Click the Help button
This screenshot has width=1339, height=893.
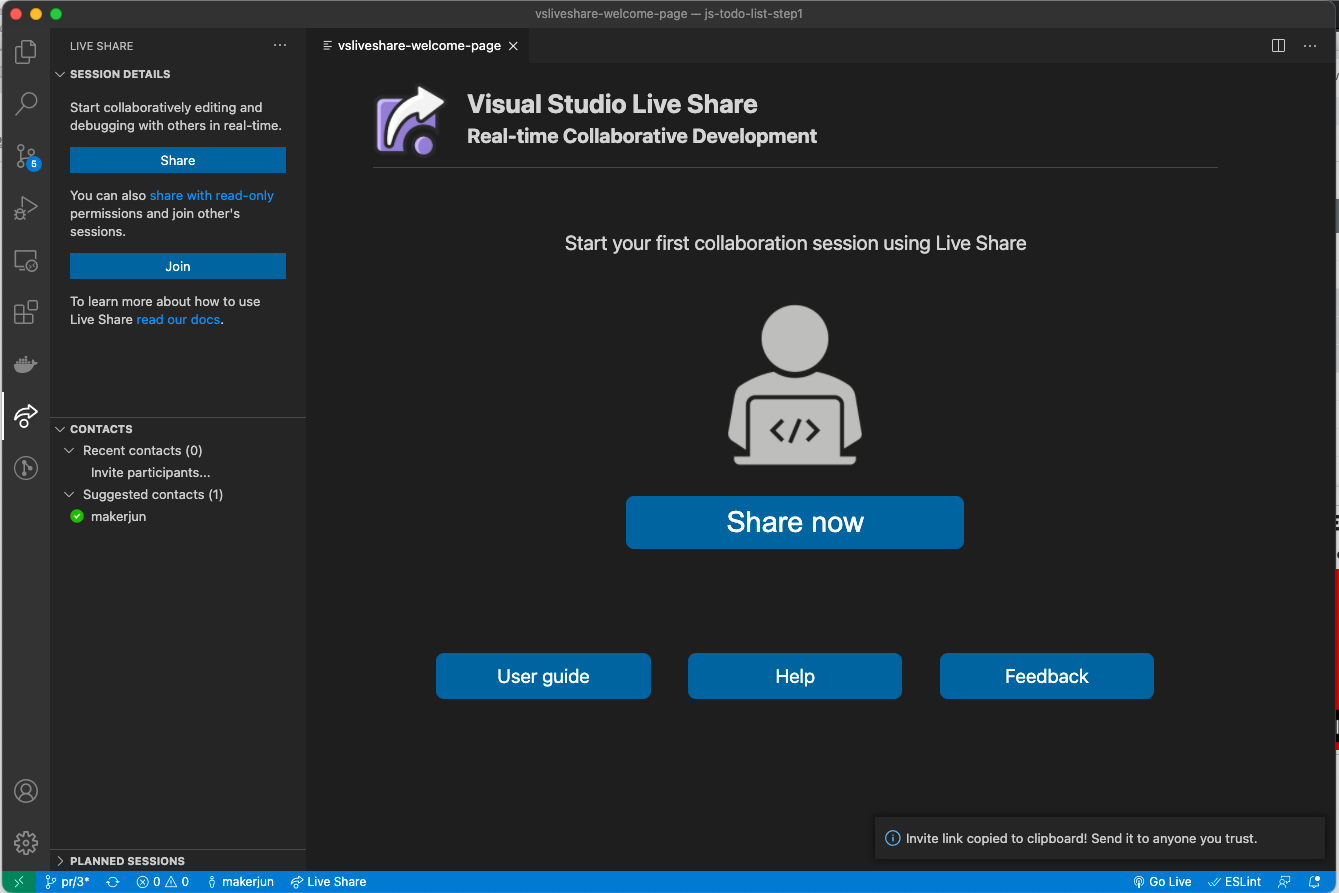[795, 676]
